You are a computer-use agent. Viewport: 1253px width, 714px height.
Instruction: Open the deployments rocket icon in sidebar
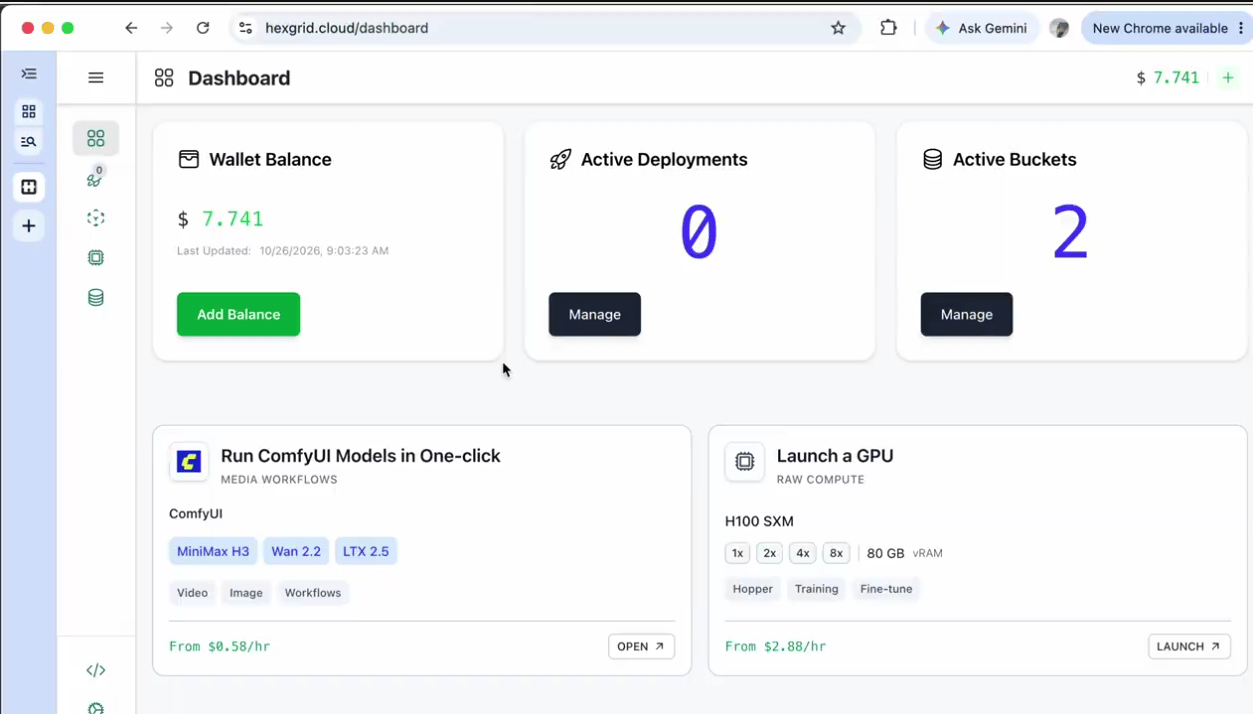(95, 178)
